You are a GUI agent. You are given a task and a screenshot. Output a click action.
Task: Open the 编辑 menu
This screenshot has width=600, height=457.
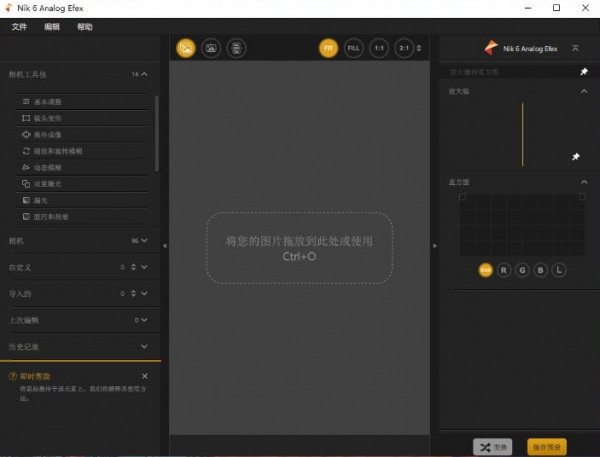click(x=52, y=27)
